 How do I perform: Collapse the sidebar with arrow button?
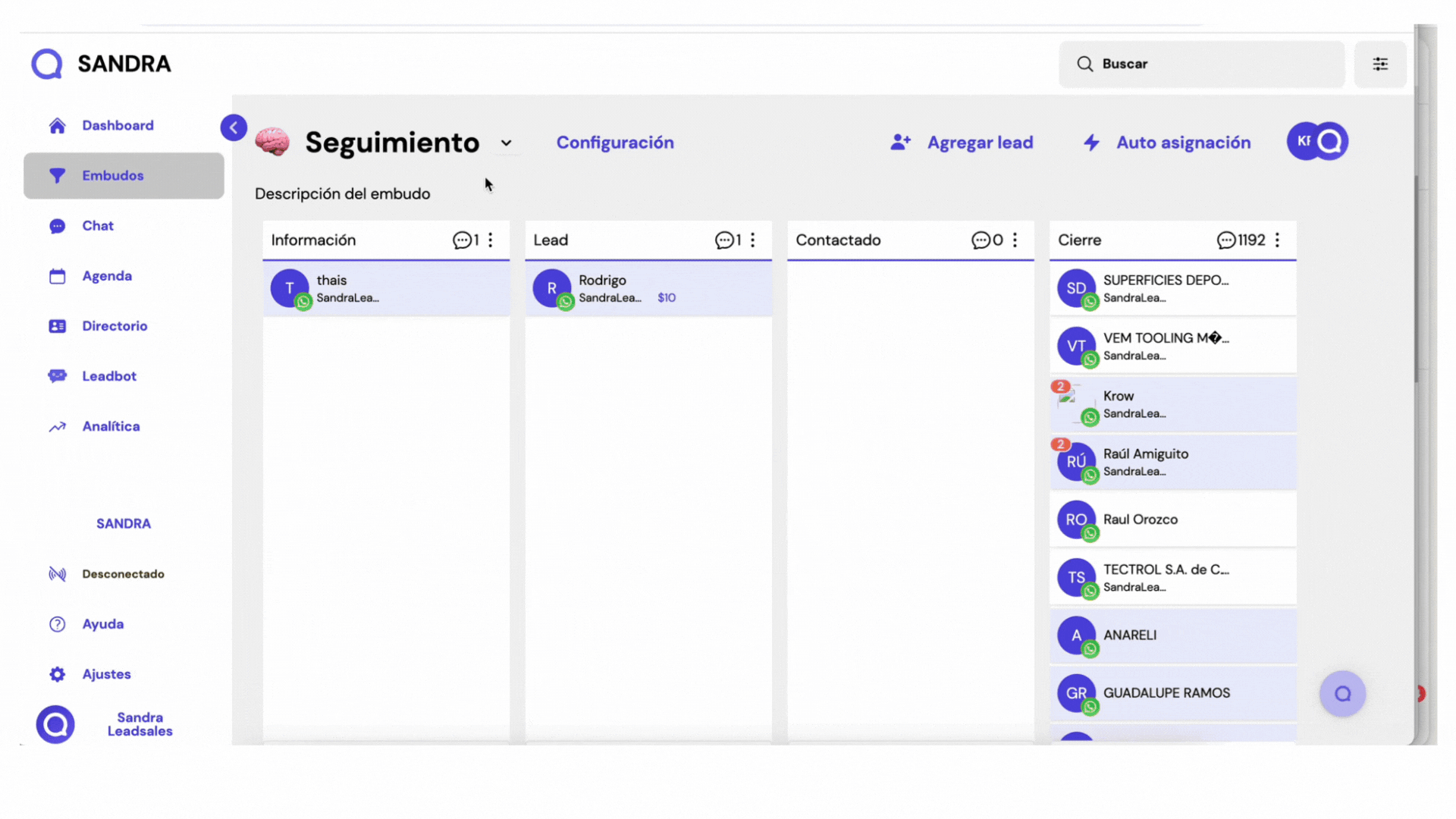[x=234, y=127]
